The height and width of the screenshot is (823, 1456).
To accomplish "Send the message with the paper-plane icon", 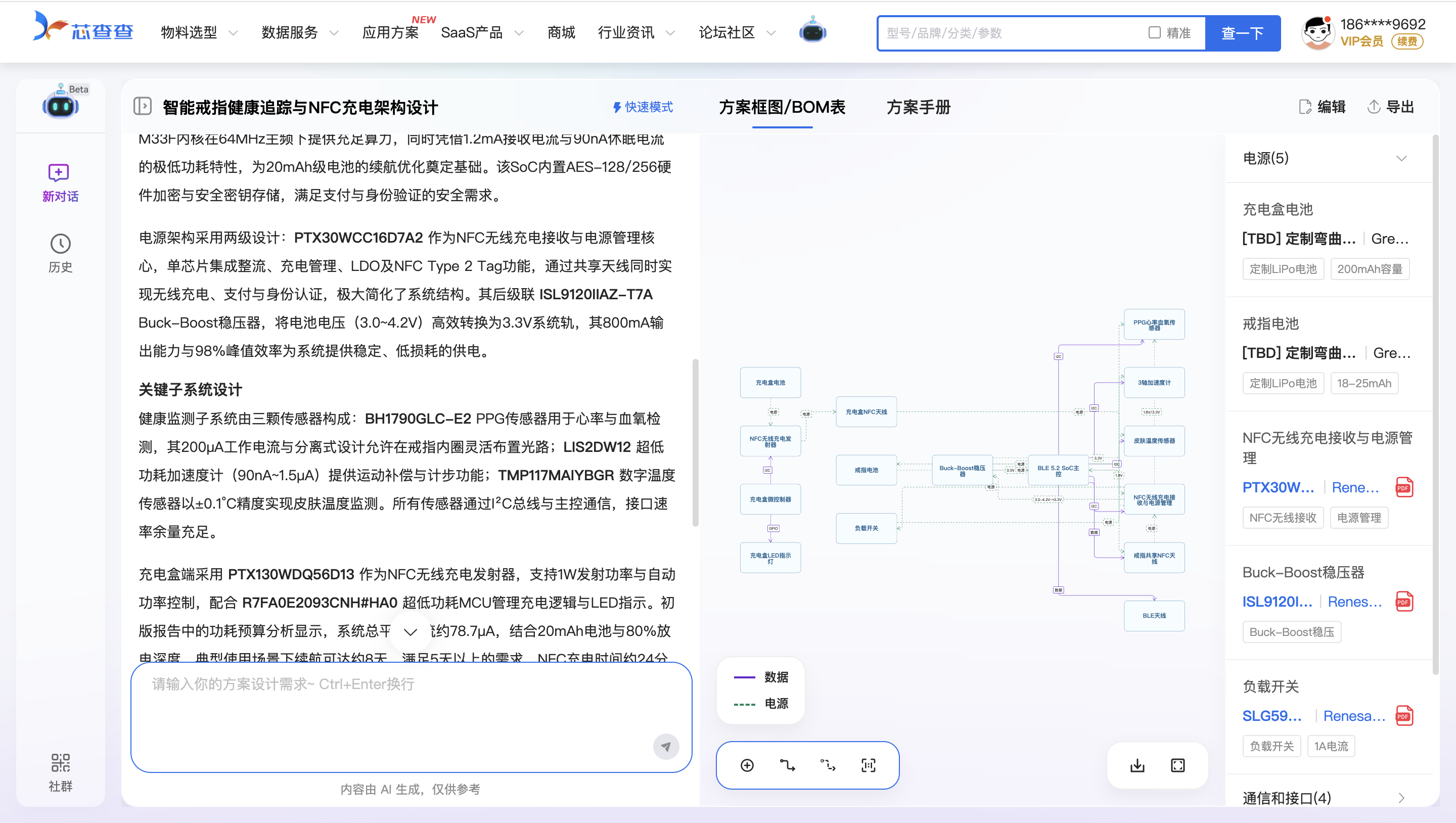I will pyautogui.click(x=666, y=747).
